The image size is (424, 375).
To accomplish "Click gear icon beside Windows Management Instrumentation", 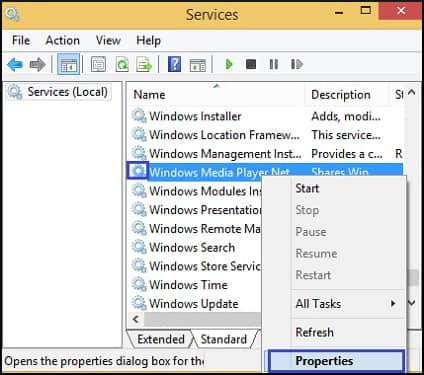I will 139,153.
